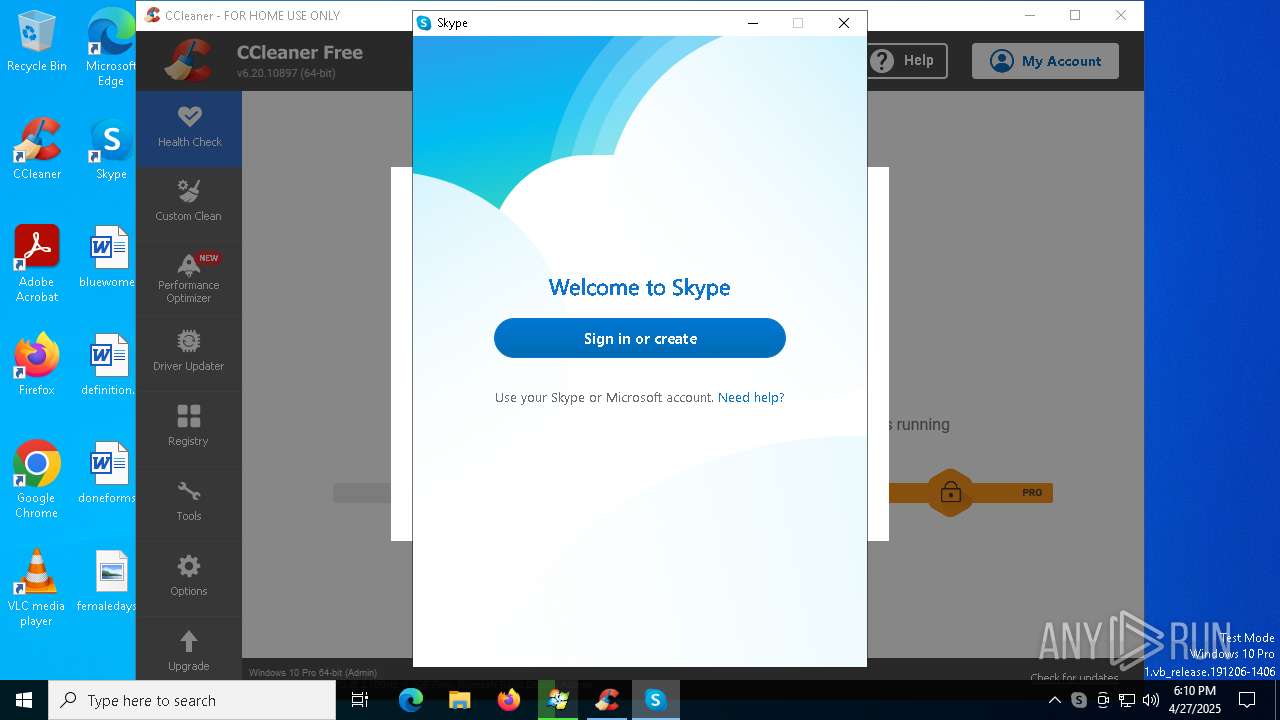The height and width of the screenshot is (720, 1280).
Task: Click Upgrade in CCleaner sidebar
Action: pos(189,651)
